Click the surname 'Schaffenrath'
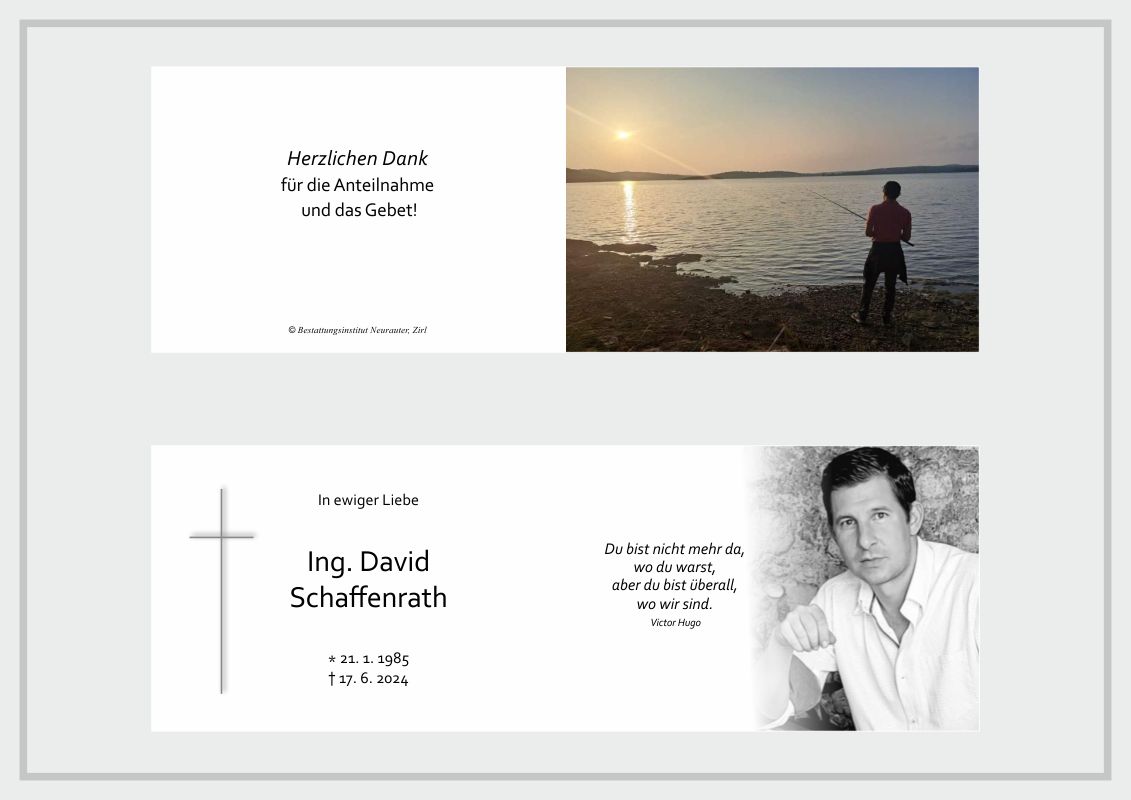The width and height of the screenshot is (1131, 800). tap(368, 597)
